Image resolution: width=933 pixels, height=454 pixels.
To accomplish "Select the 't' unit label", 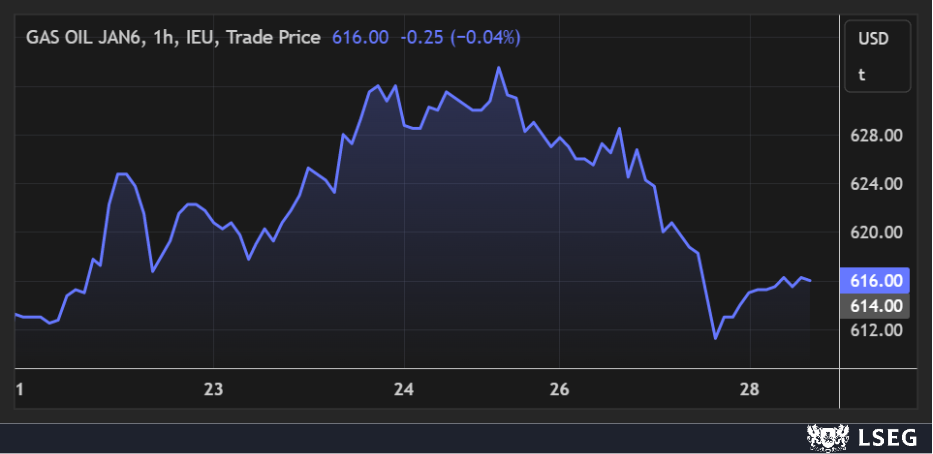I will 861,74.
